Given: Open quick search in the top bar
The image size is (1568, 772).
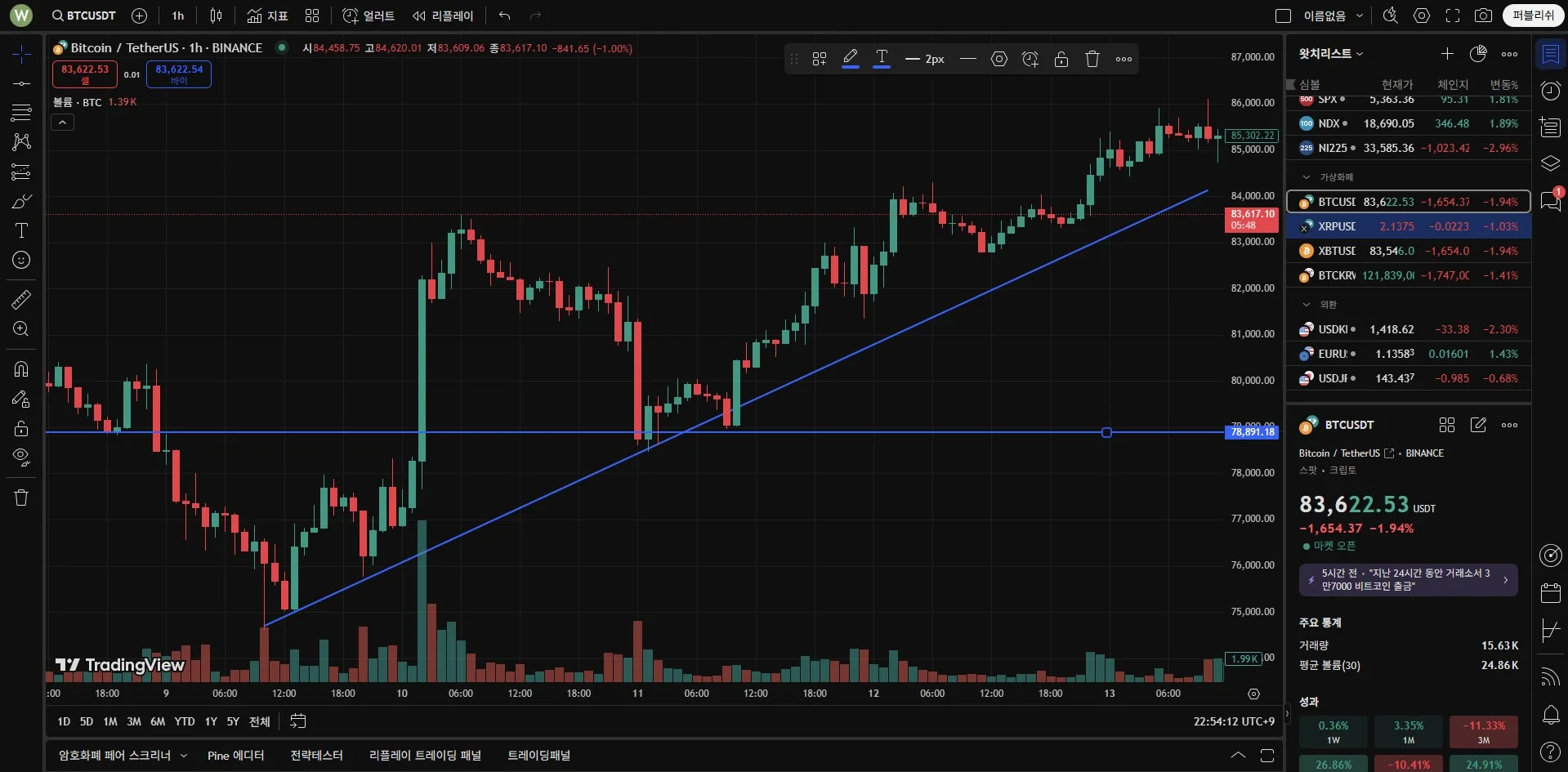Looking at the screenshot, I should click(x=1390, y=16).
